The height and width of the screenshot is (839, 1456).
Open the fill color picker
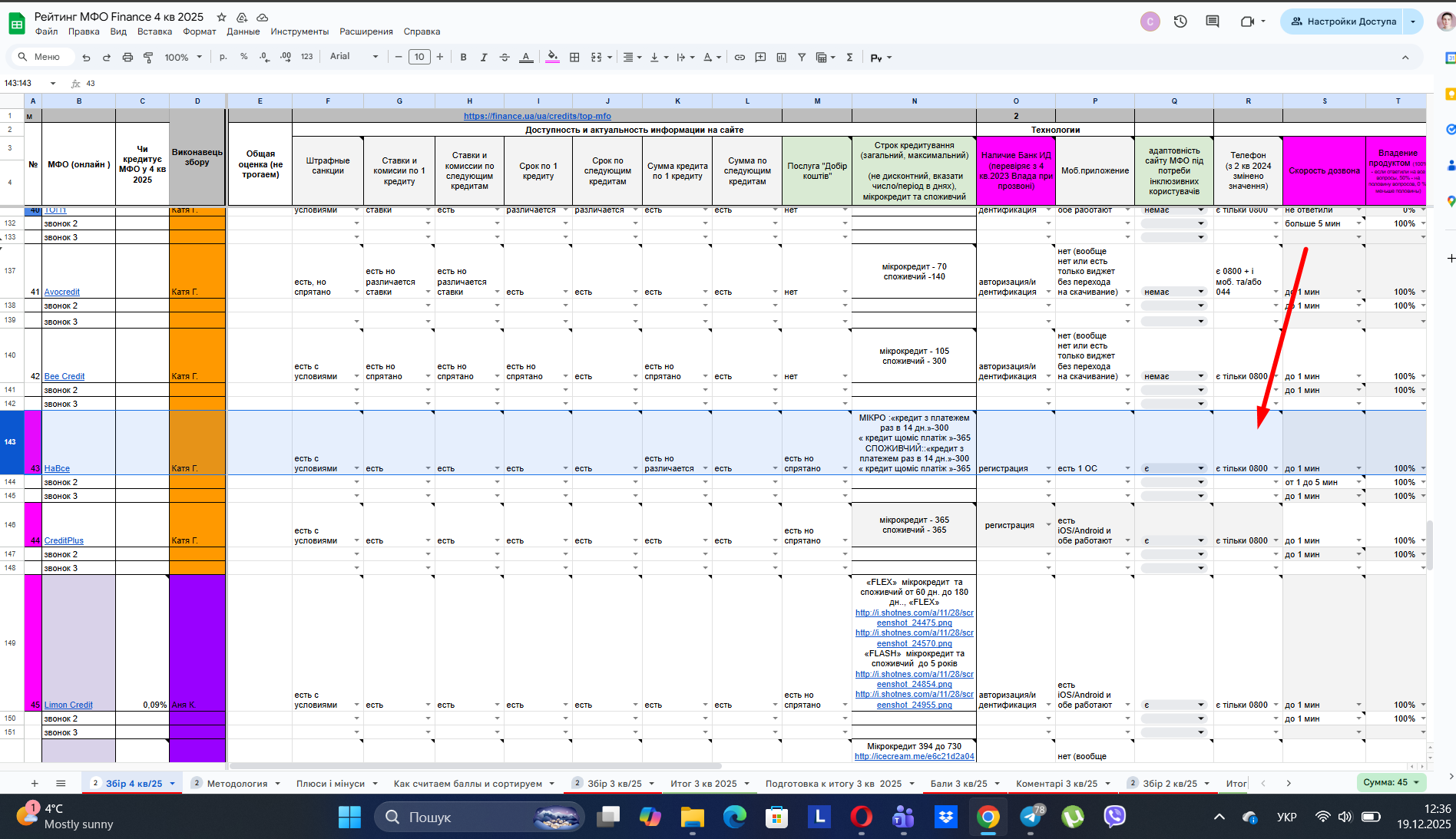coord(552,58)
